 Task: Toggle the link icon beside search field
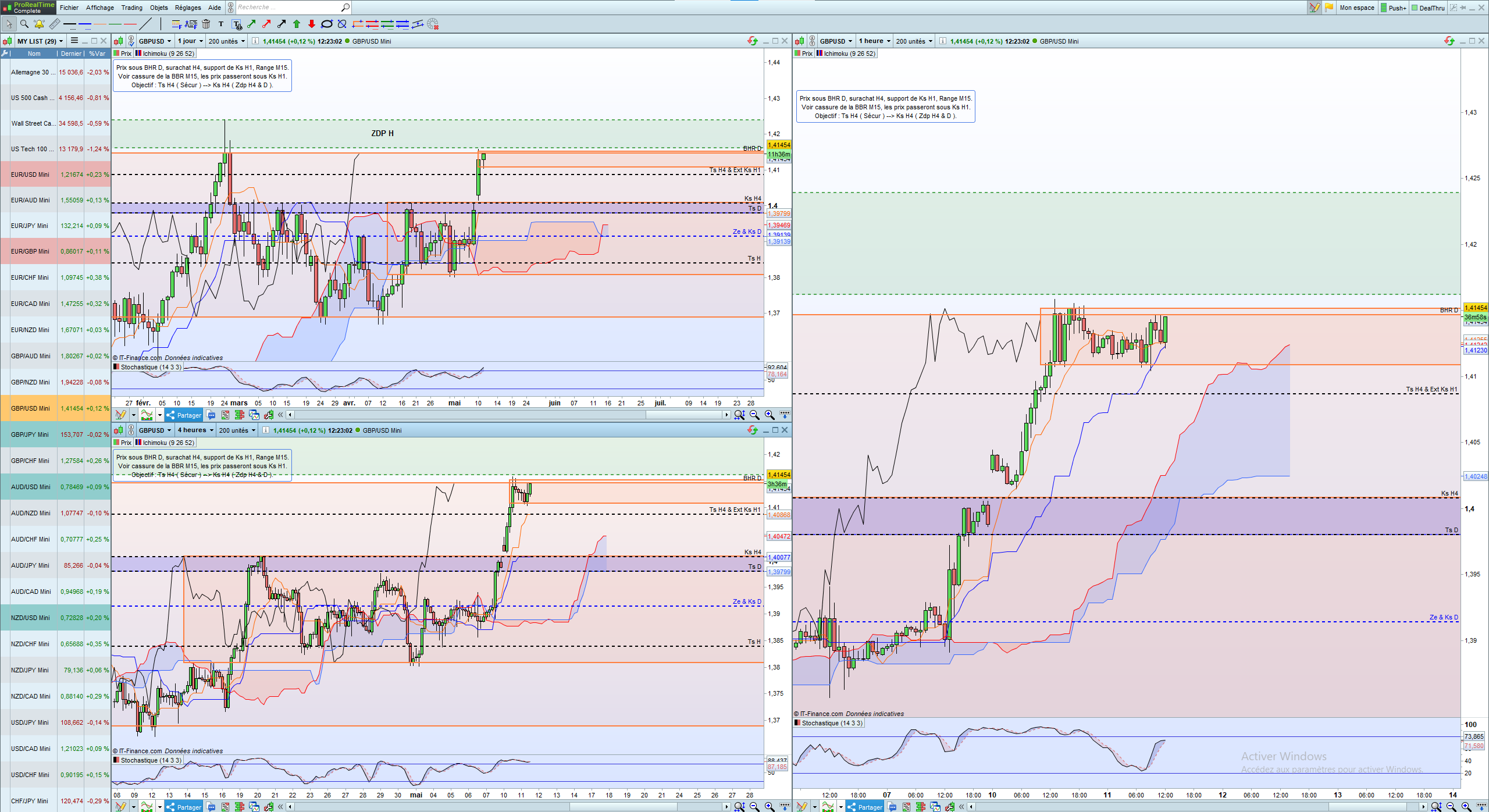pyautogui.click(x=230, y=8)
